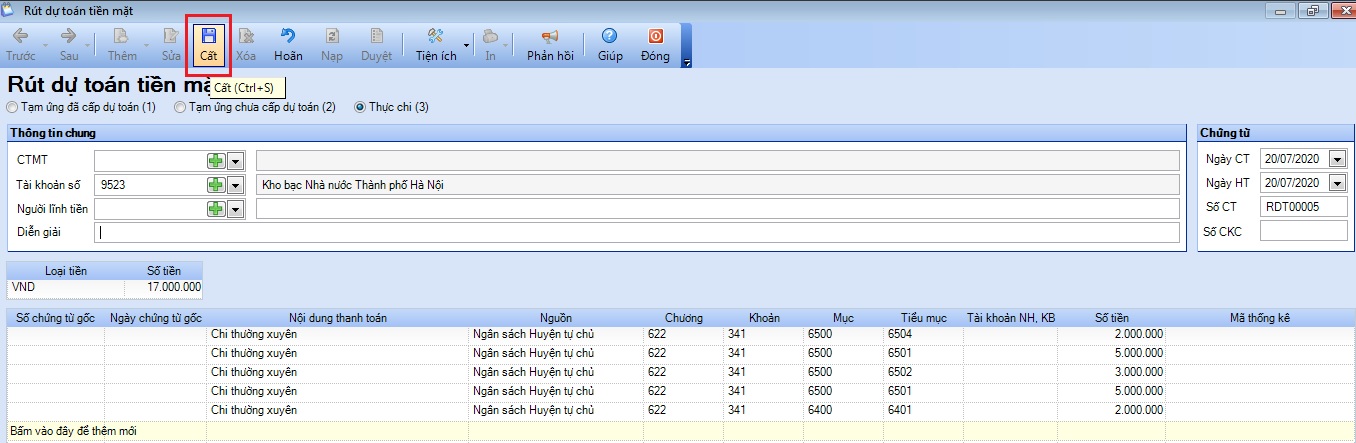Viewport: 1356px width, 443px height.
Task: Expand the Người lĩnh tiền dropdown arrow
Action: click(236, 209)
